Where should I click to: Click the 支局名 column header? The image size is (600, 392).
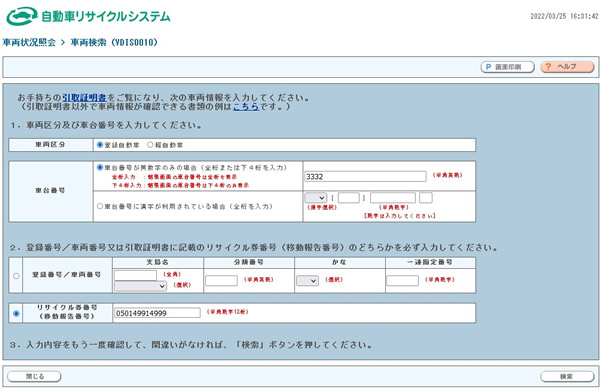coord(158,262)
